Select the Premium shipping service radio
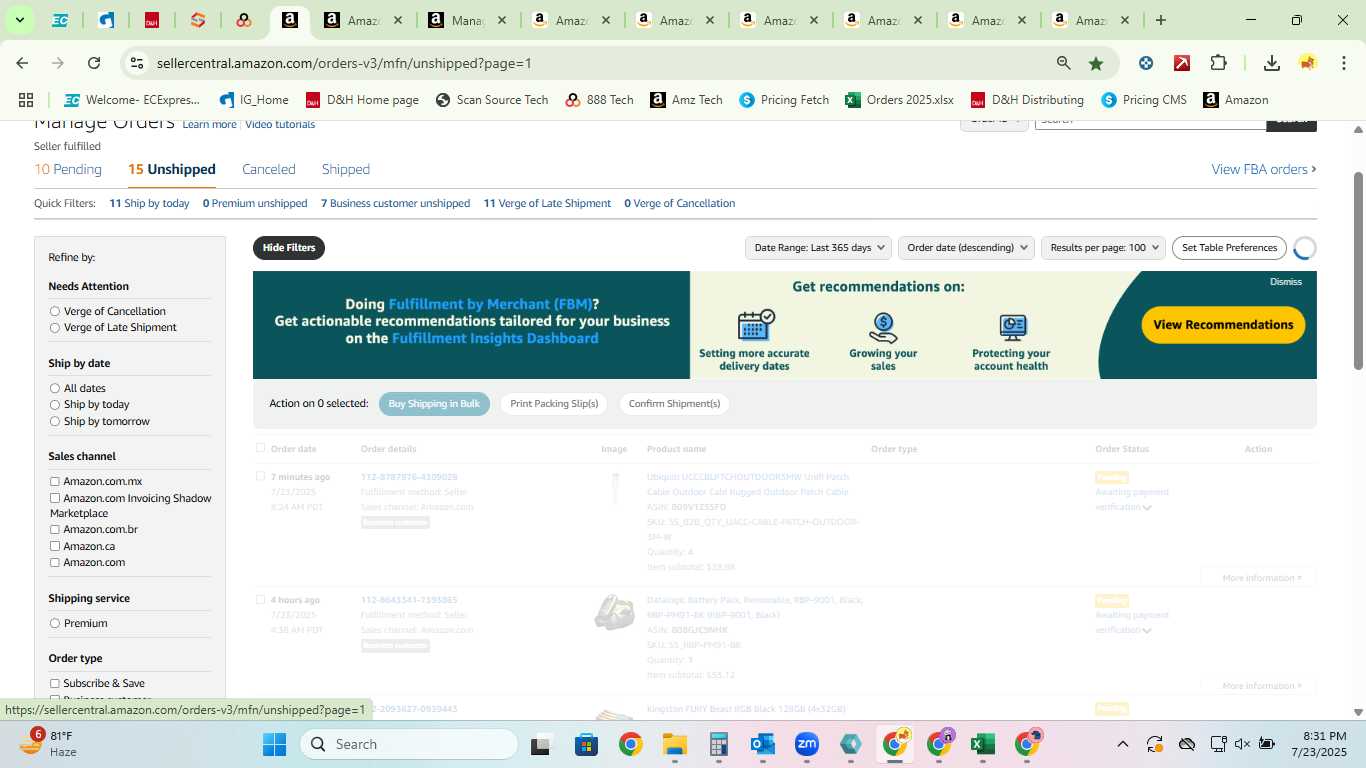Screen dimensions: 1366x768 [x=55, y=624]
